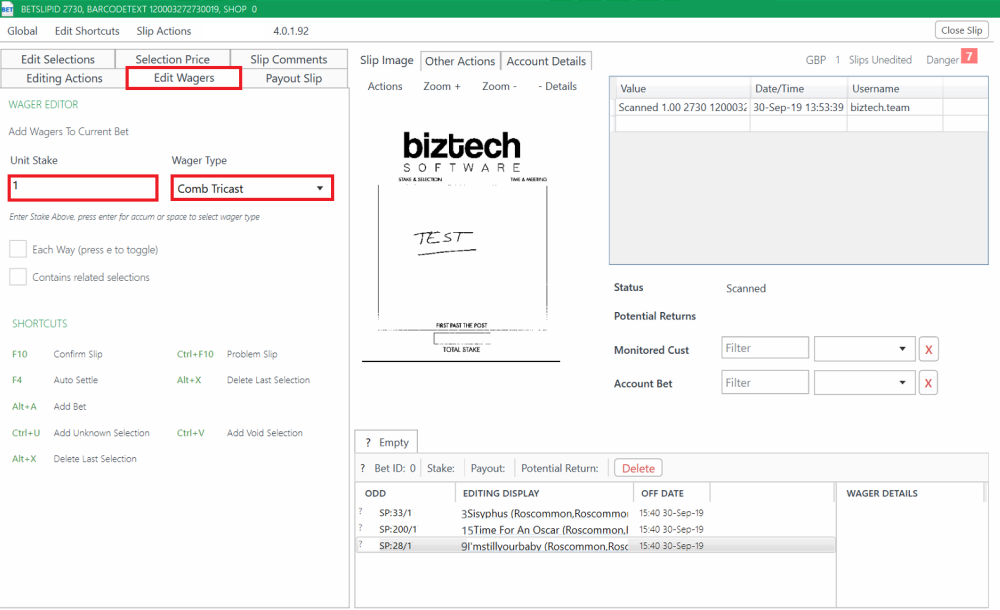Click the question mark beside Bet ID
1000x610 pixels.
click(361, 467)
